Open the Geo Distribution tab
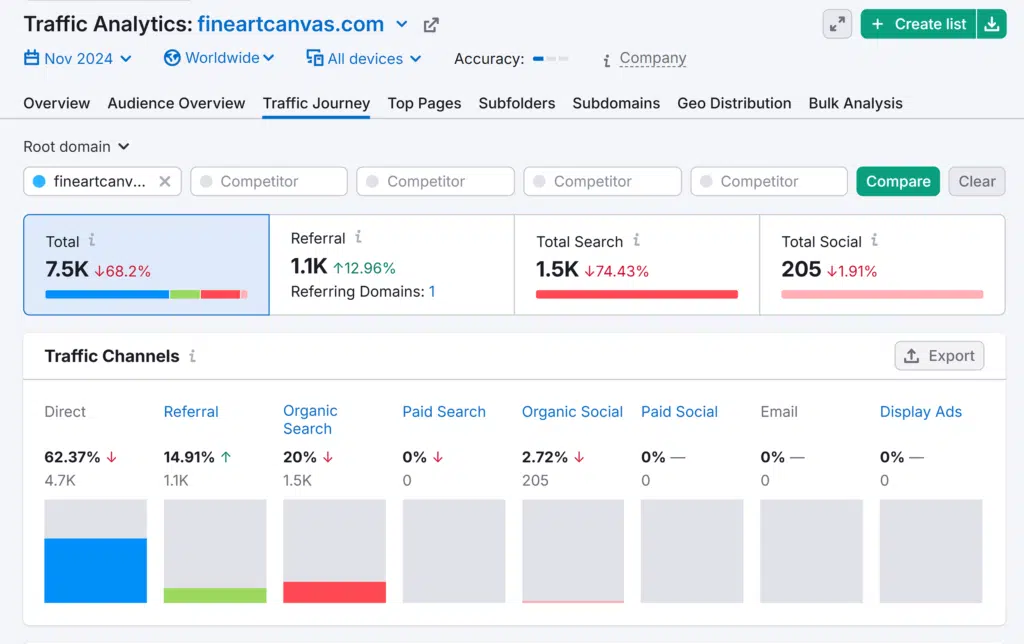1024x644 pixels. pos(734,103)
